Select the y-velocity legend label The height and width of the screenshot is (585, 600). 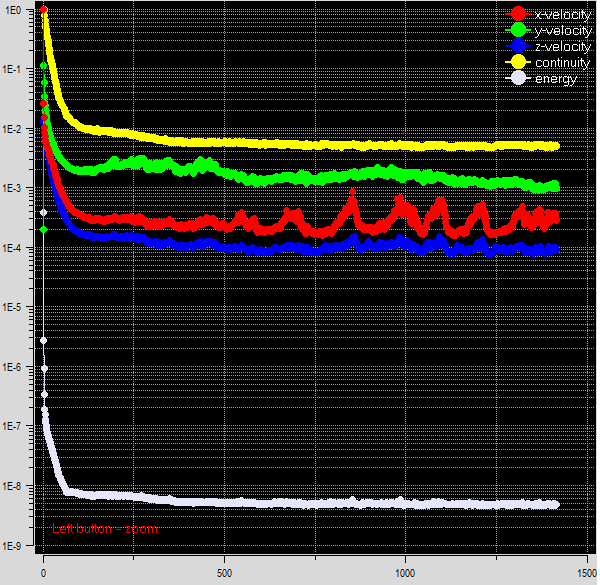click(563, 30)
